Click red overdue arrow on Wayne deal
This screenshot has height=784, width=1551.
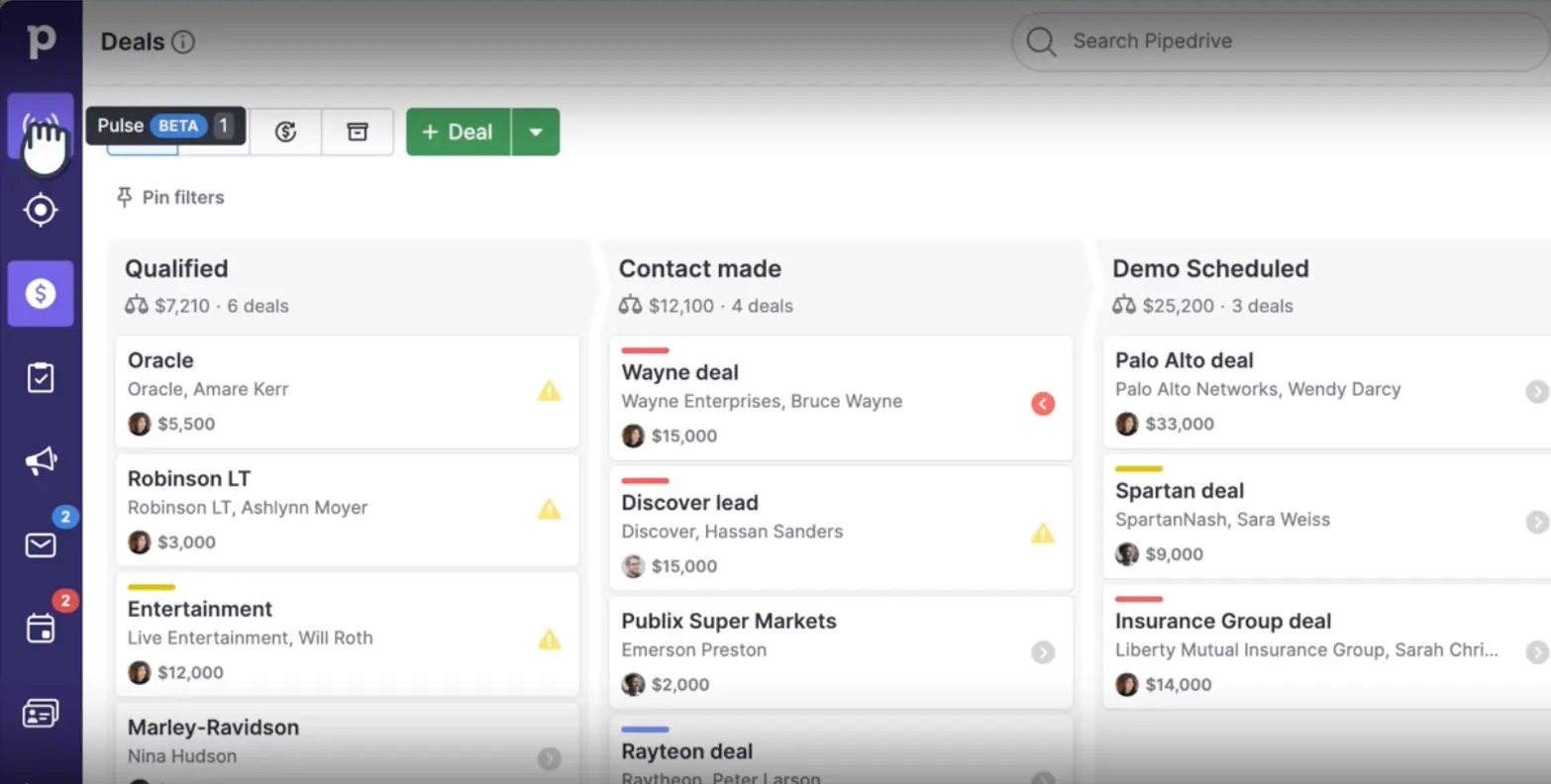pyautogui.click(x=1043, y=403)
